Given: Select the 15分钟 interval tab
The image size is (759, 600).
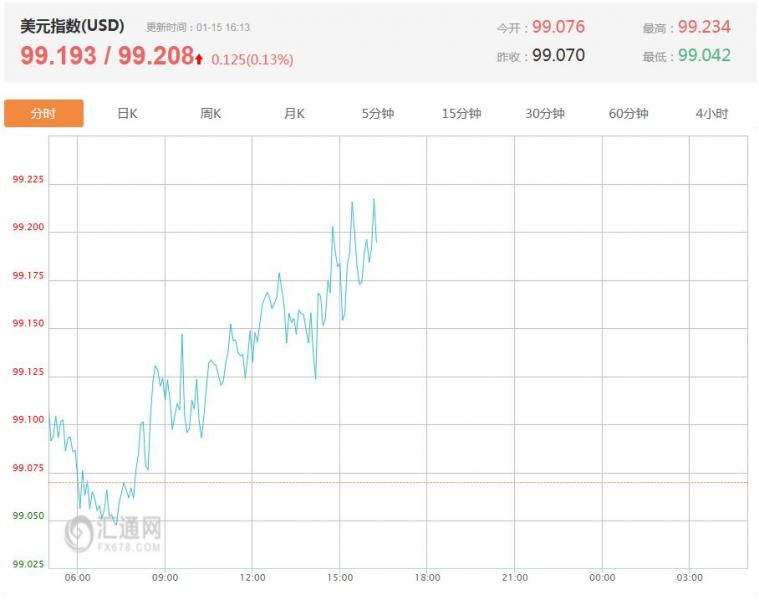Looking at the screenshot, I should pyautogui.click(x=461, y=114).
